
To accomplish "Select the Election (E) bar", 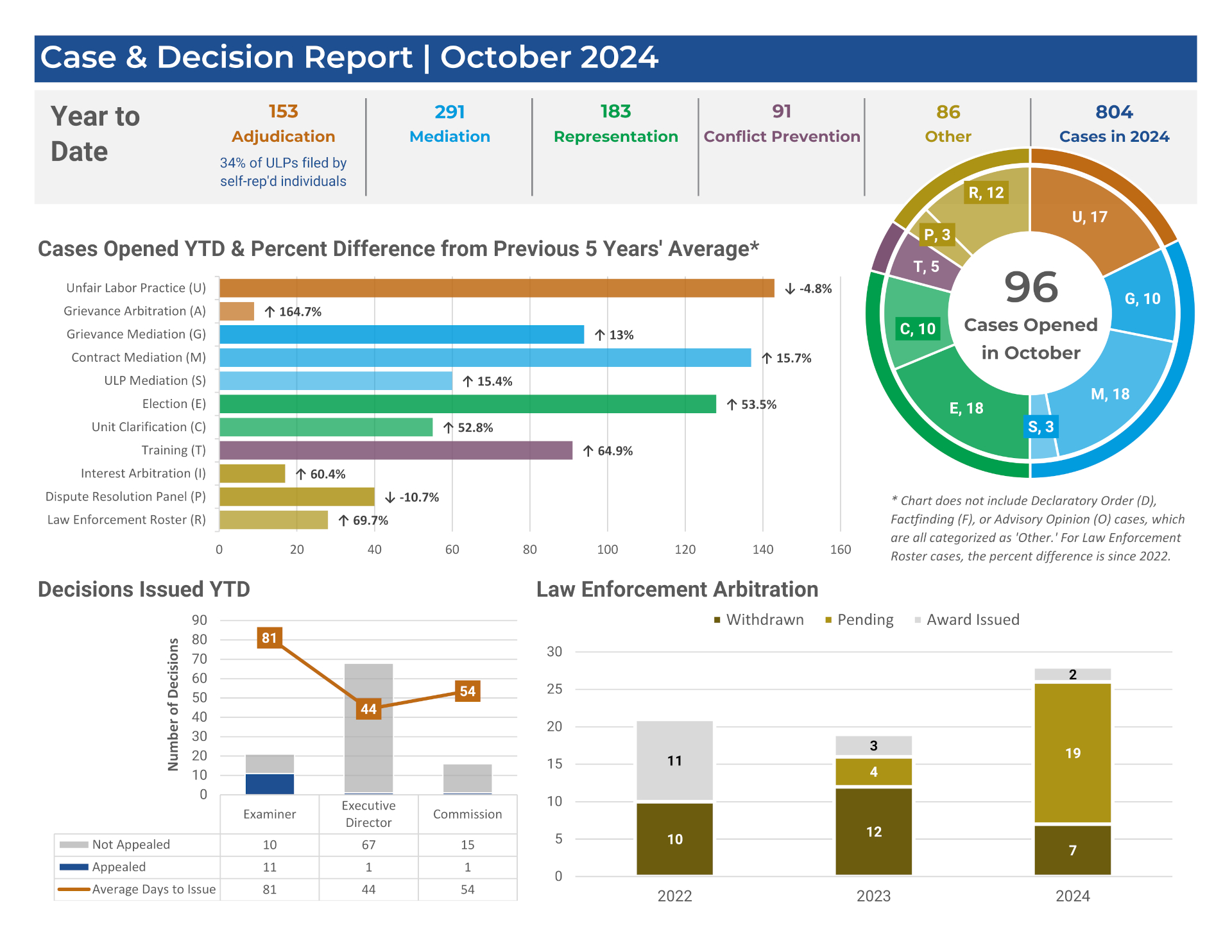I will tap(468, 404).
